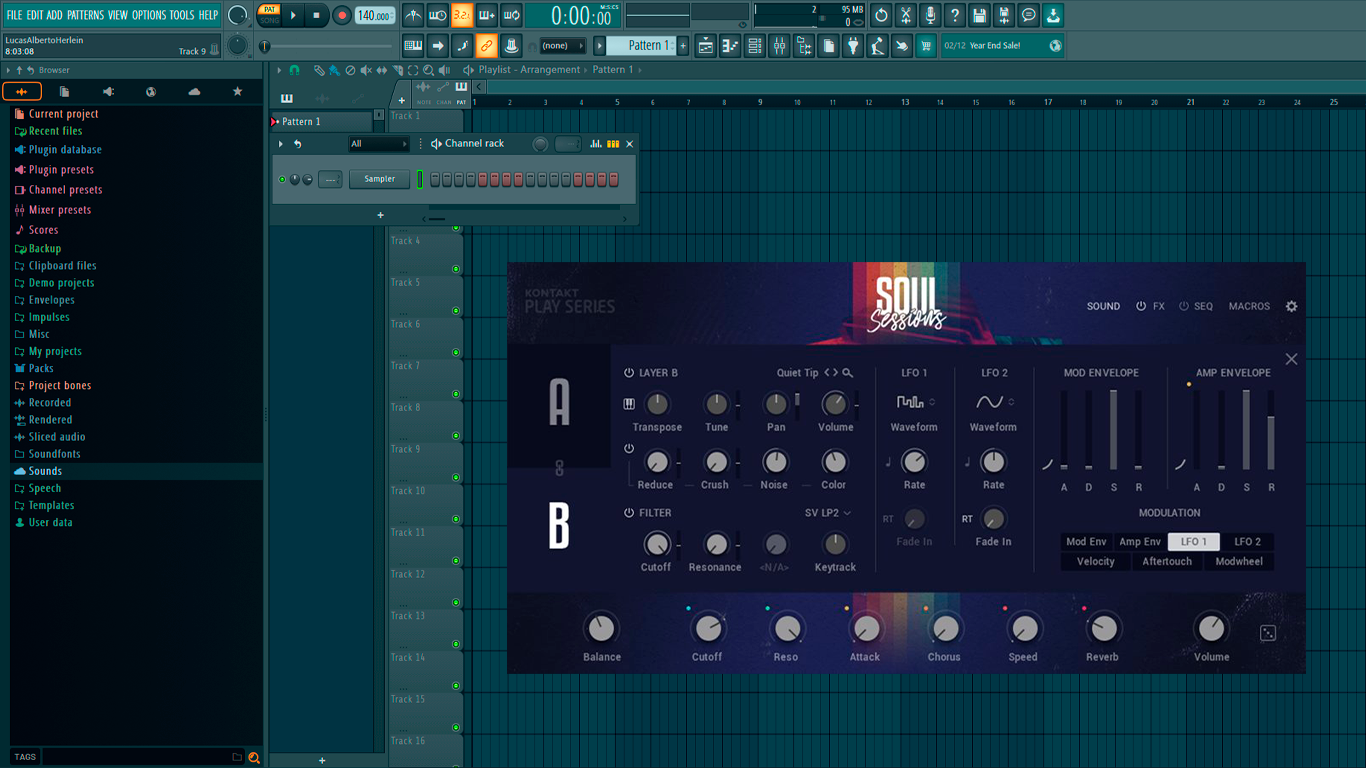This screenshot has height=768, width=1366.
Task: Adjust Amp Envelope sustain slider
Action: (1246, 430)
